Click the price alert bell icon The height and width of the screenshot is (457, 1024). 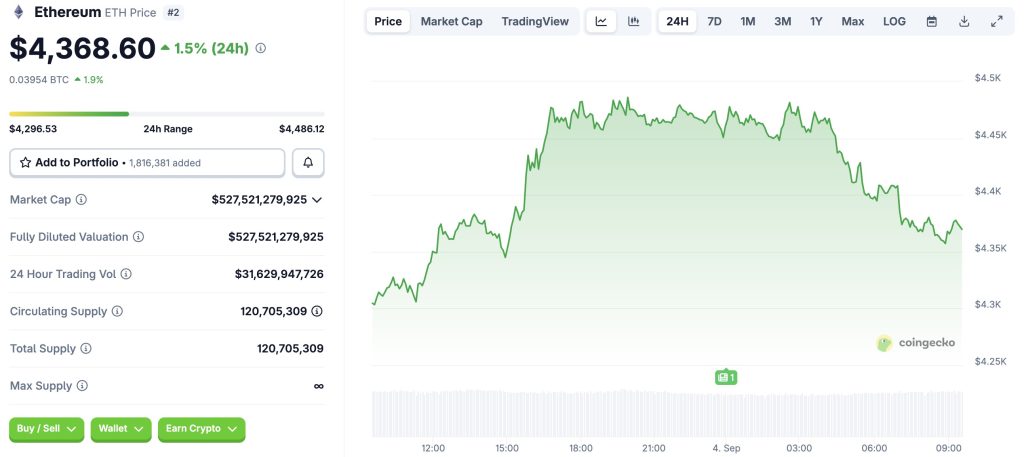click(x=308, y=162)
